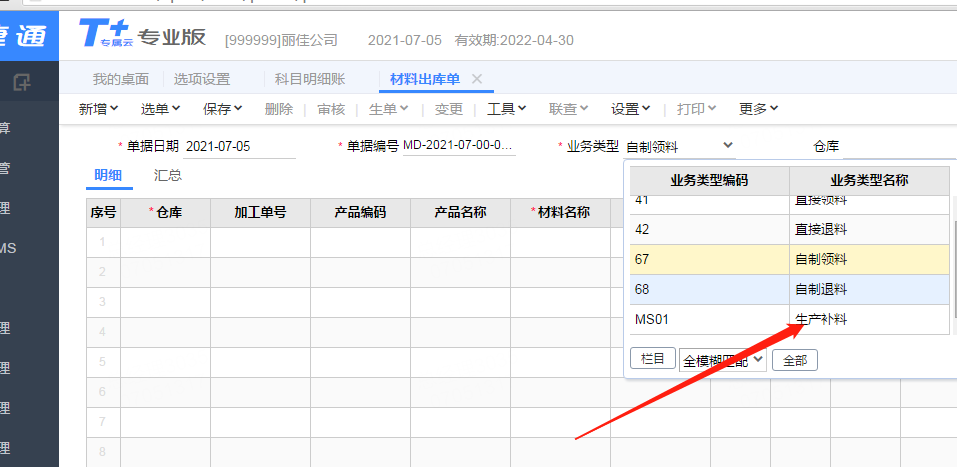Open the 设置 dropdown menu

[630, 109]
